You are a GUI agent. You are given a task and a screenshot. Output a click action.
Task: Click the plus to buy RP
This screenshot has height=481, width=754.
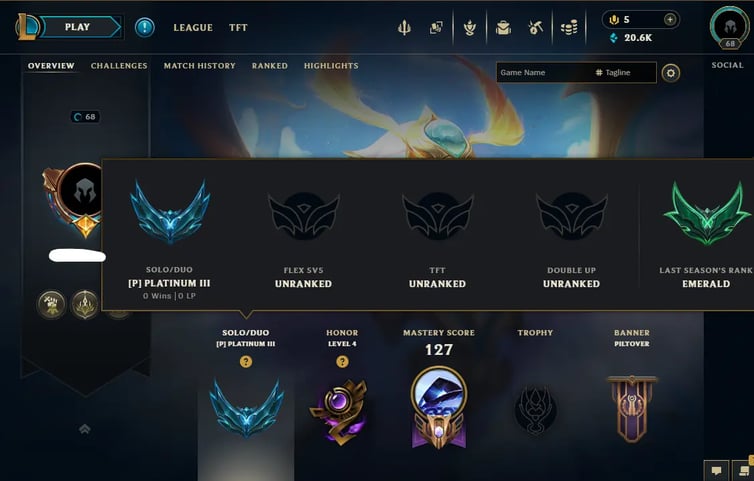[670, 19]
